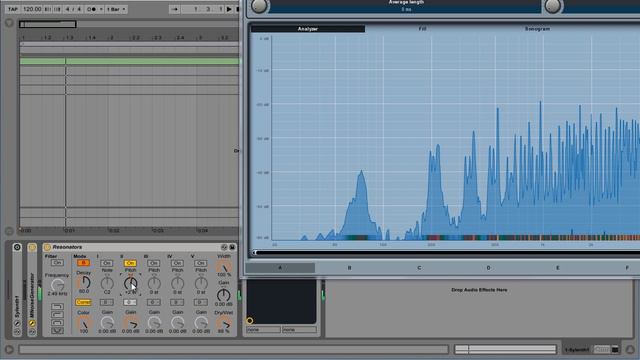Image resolution: width=640 pixels, height=360 pixels.
Task: Click the yellow XY control circle
Action: click(250, 321)
